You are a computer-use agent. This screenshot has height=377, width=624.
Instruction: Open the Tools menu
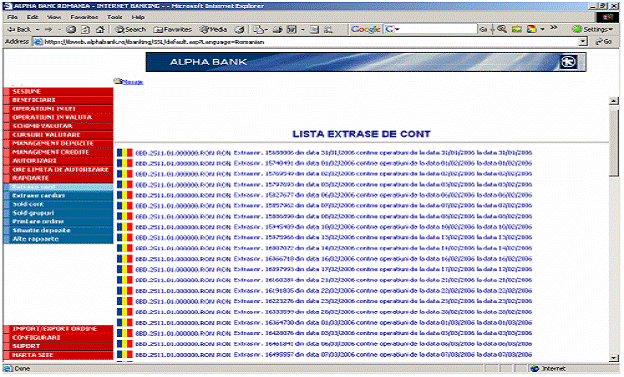(114, 17)
